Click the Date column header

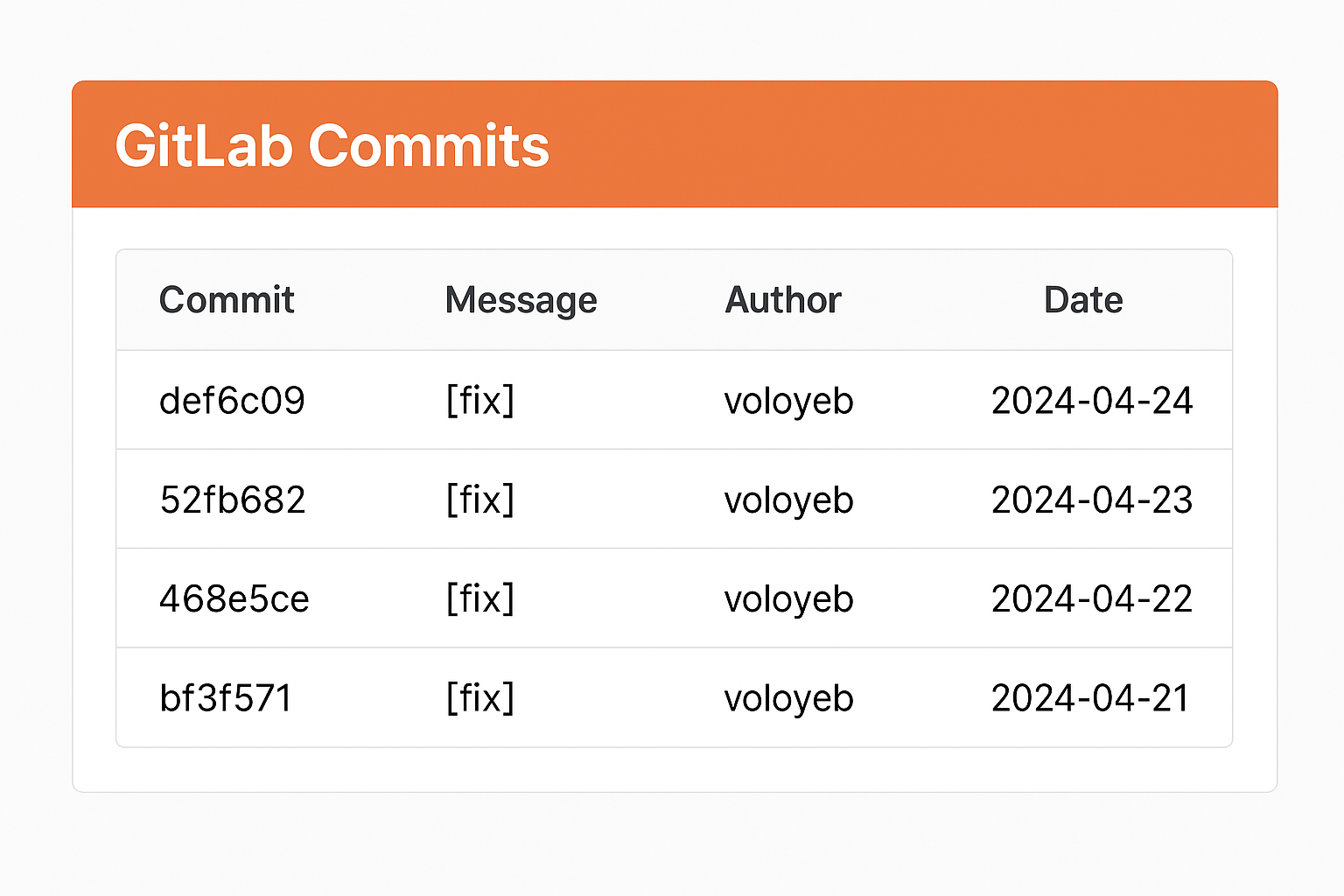1083,300
